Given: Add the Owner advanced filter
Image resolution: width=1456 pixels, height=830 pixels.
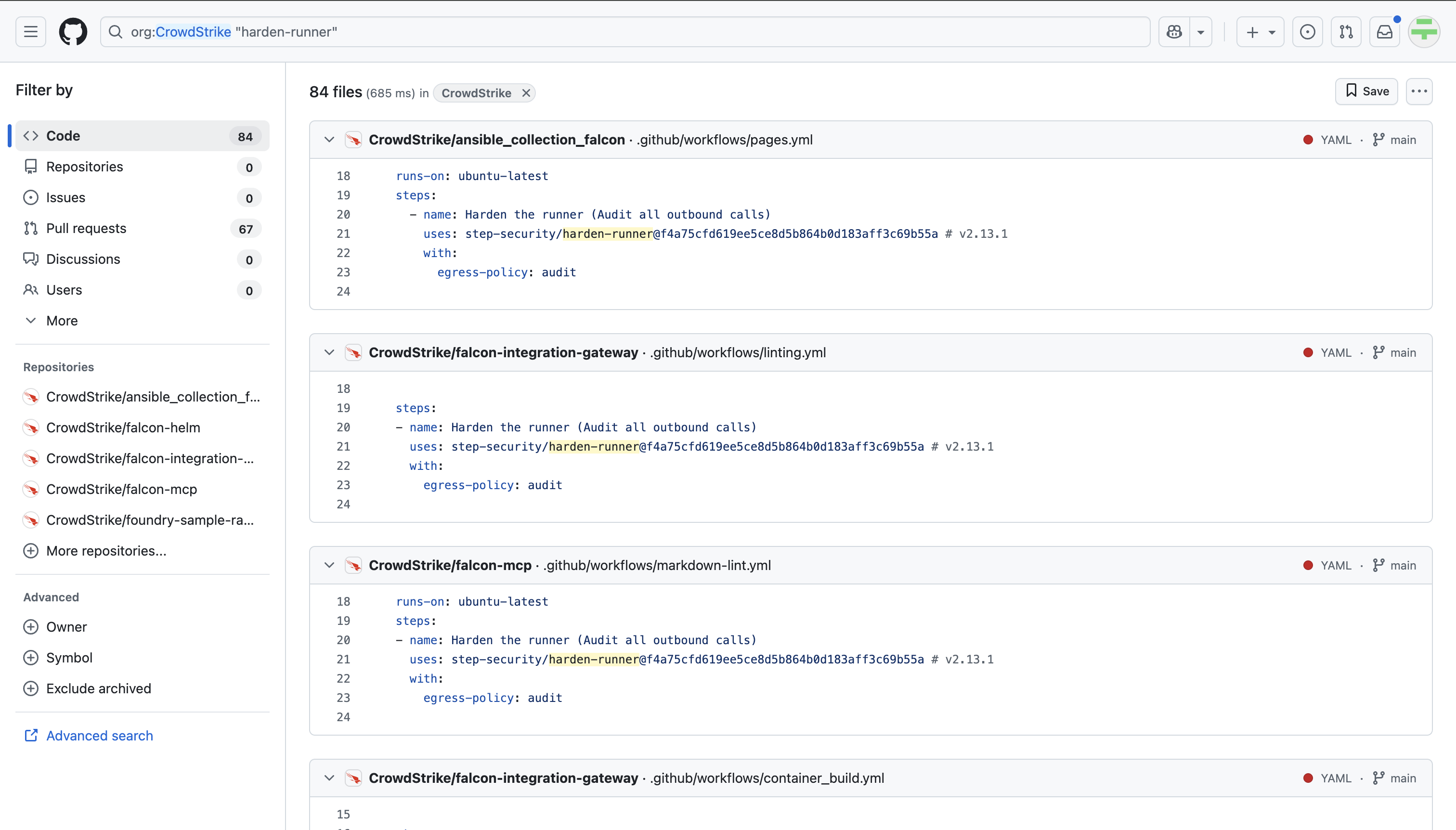Looking at the screenshot, I should (x=66, y=626).
